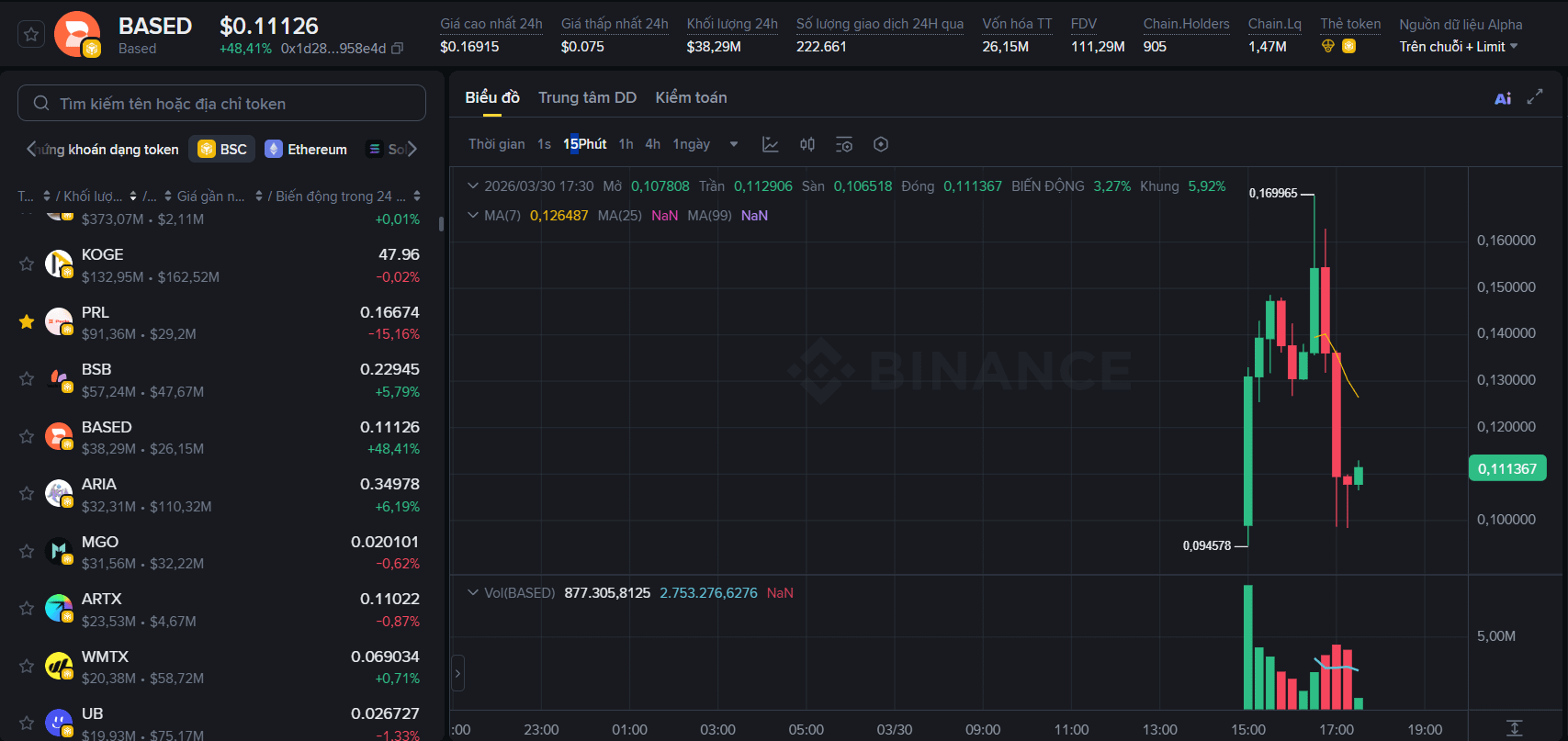The height and width of the screenshot is (741, 1568).
Task: Toggle favorite star for WMTX
Action: tap(27, 666)
